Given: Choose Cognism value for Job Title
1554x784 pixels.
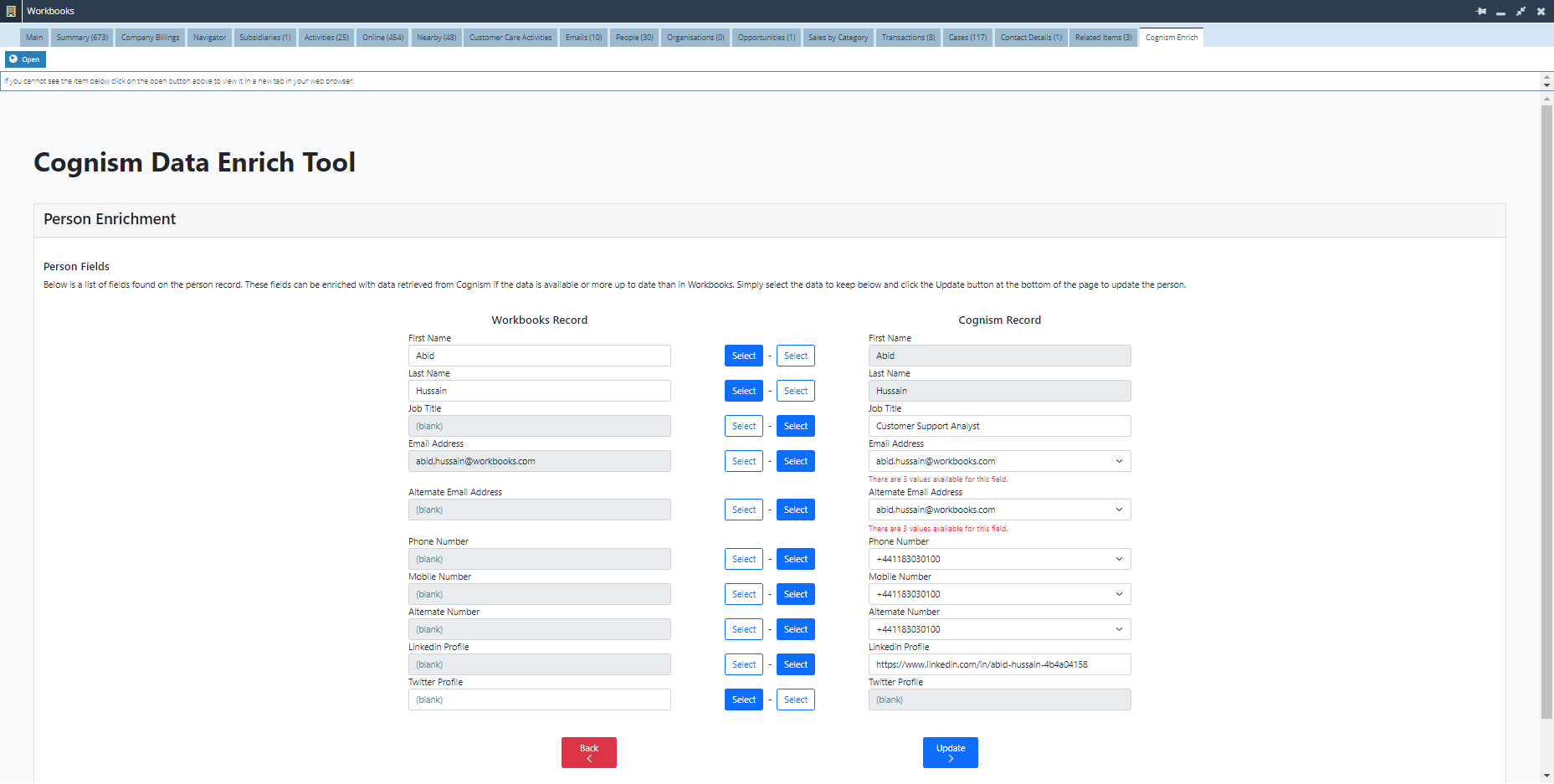Looking at the screenshot, I should (796, 426).
